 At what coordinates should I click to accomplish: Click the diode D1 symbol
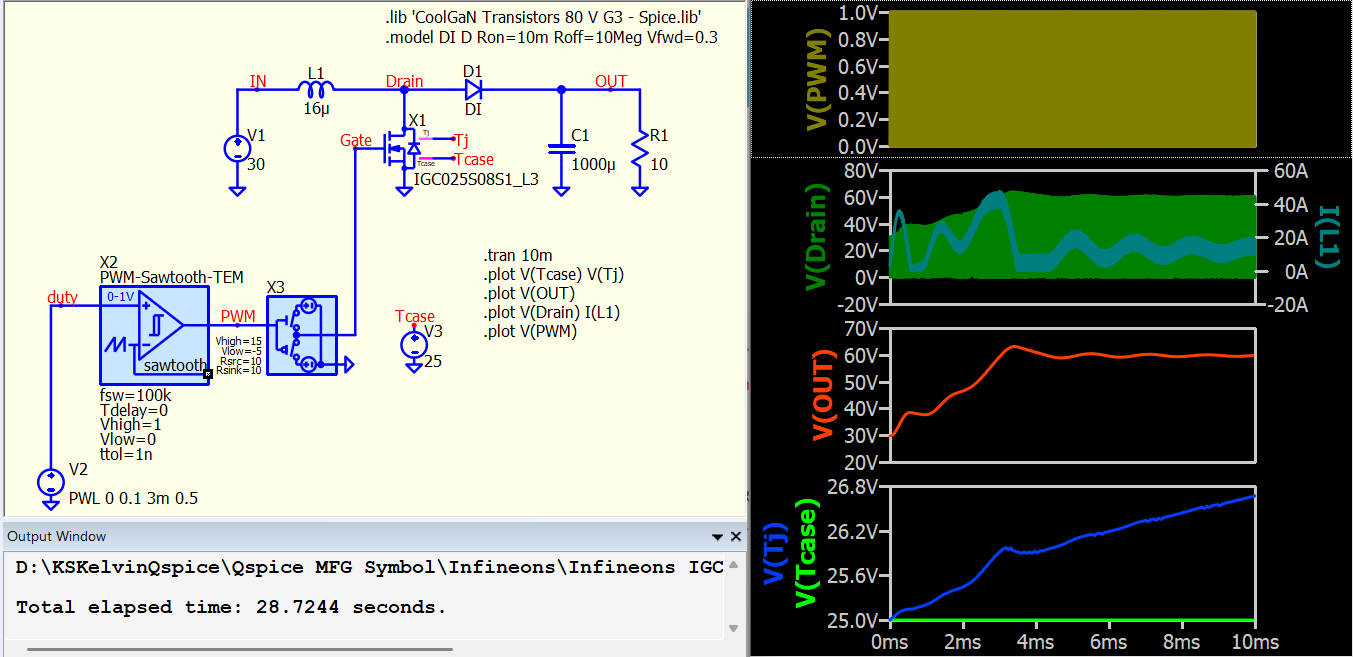[473, 89]
